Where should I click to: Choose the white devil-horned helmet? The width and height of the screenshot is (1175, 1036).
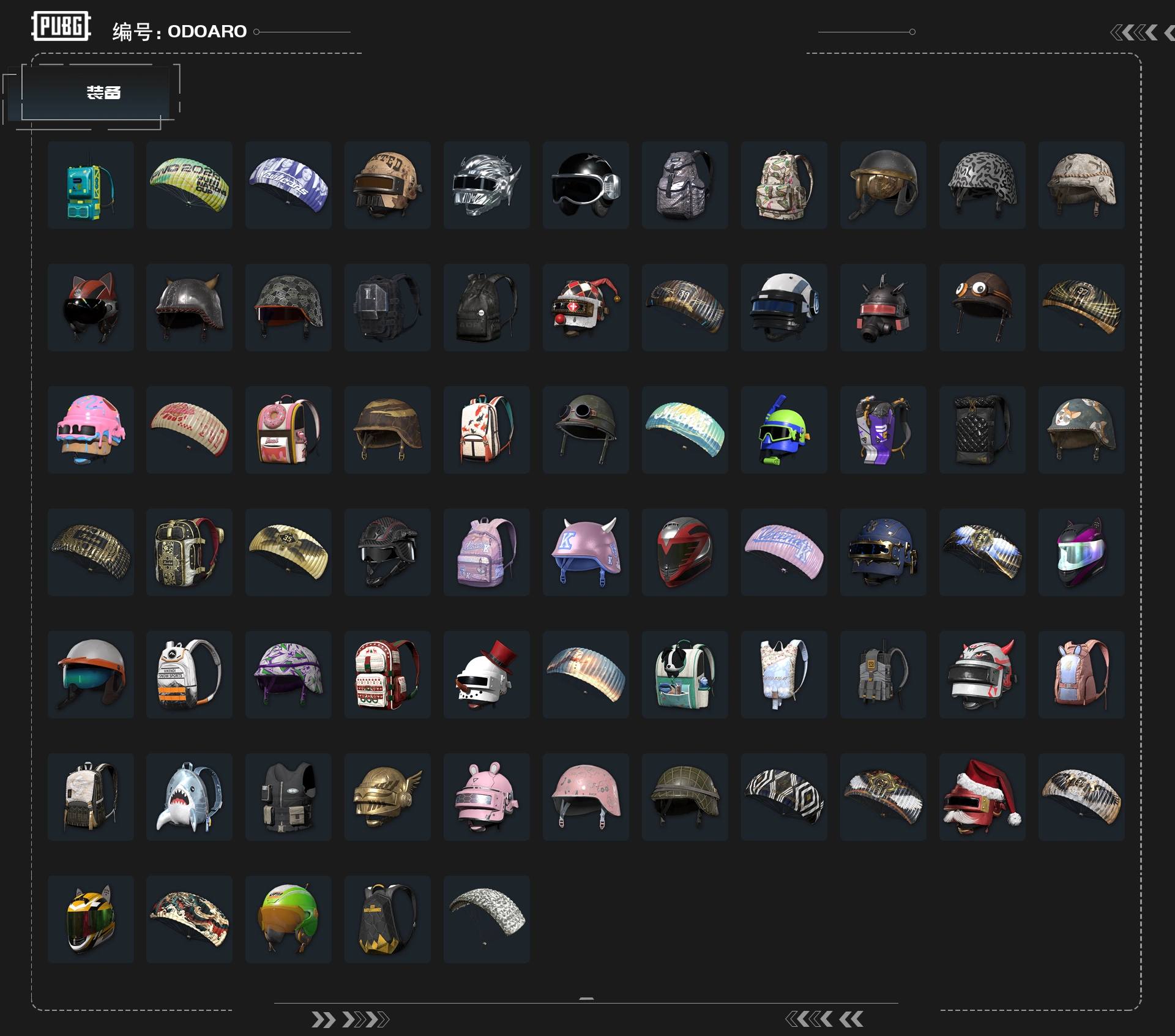pos(983,674)
